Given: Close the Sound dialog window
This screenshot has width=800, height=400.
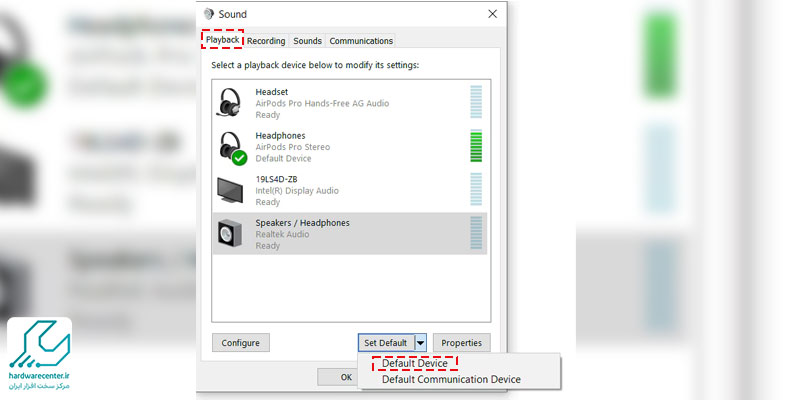Looking at the screenshot, I should tap(492, 14).
